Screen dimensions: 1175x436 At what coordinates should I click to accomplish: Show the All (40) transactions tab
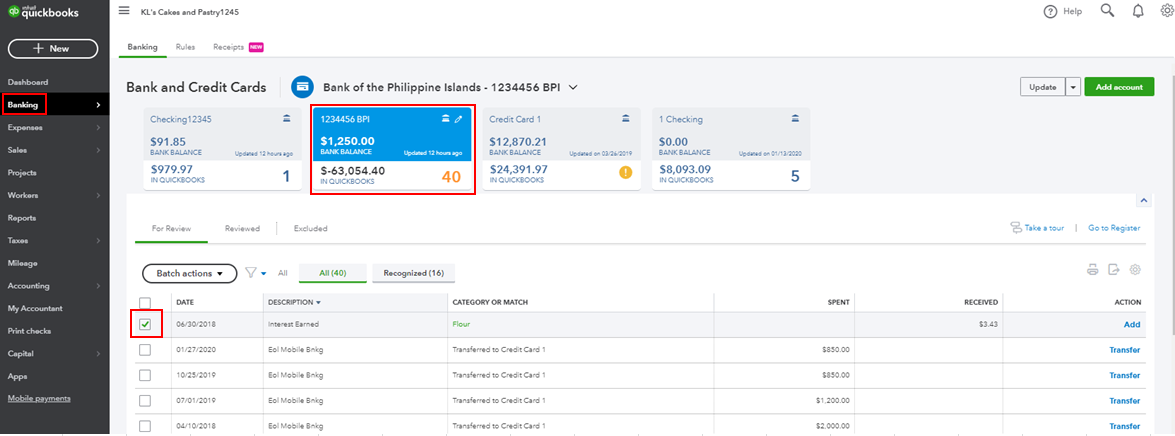pyautogui.click(x=333, y=273)
